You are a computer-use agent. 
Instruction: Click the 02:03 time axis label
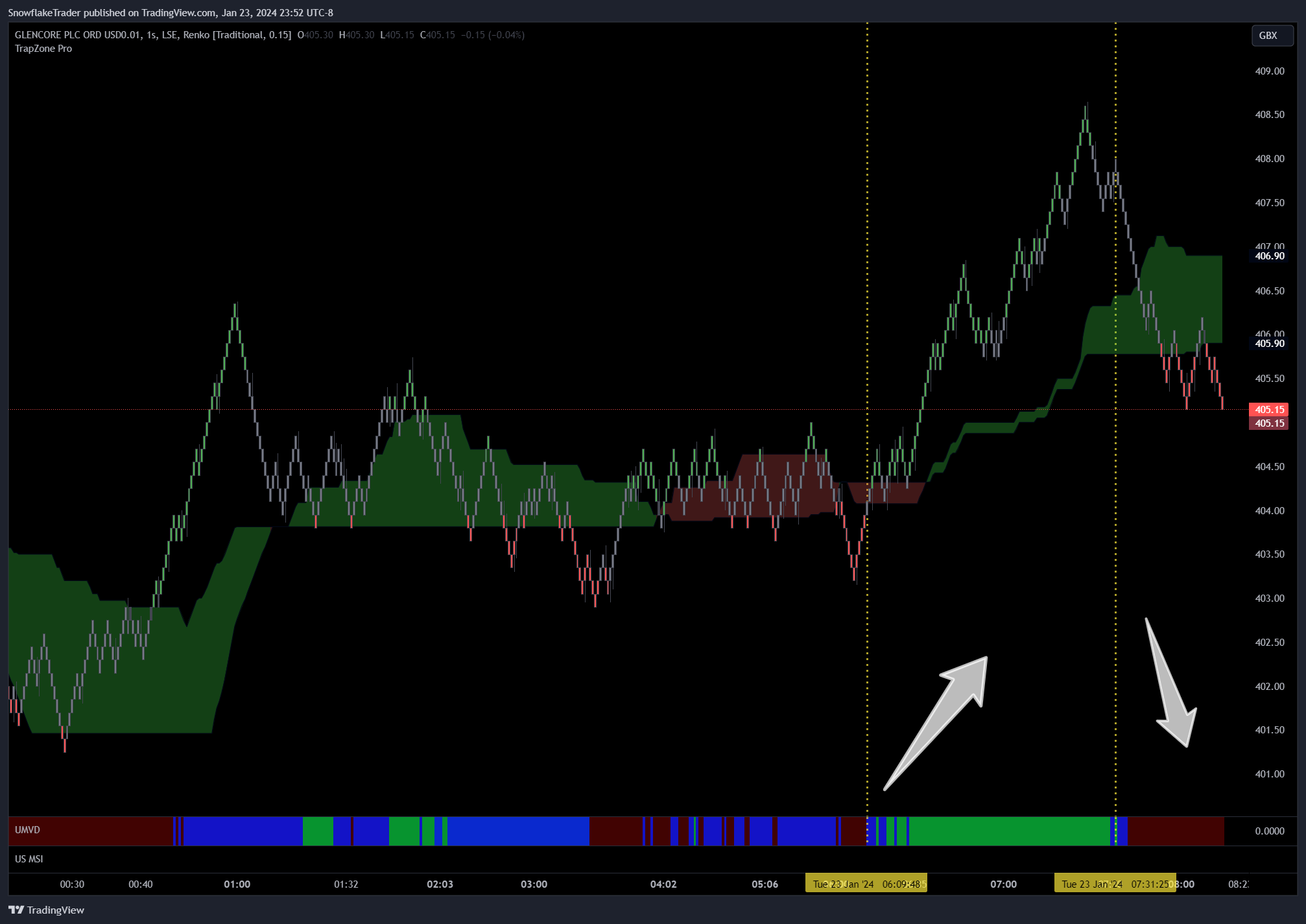click(x=440, y=884)
